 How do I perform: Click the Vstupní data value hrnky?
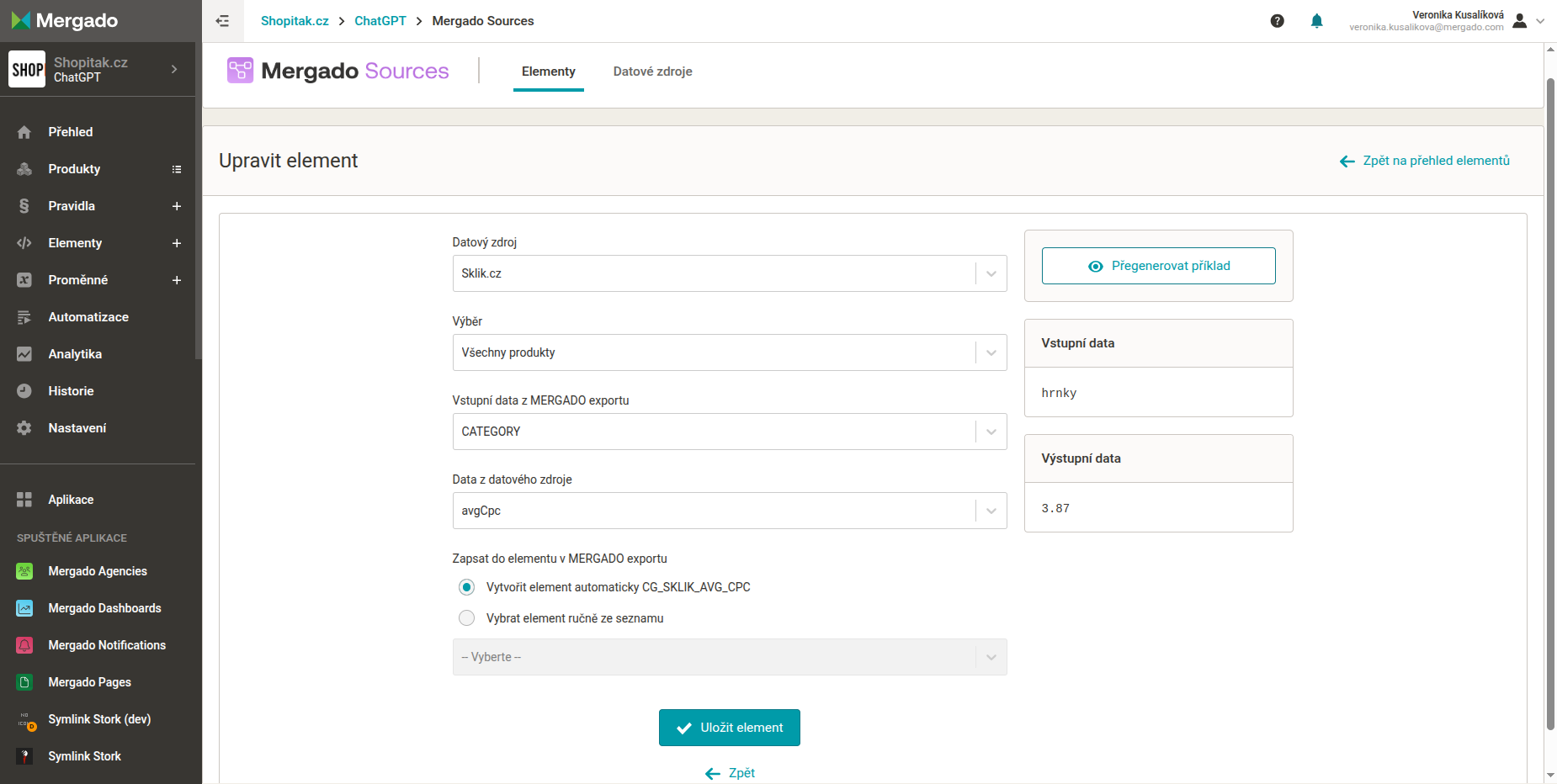tap(1059, 393)
